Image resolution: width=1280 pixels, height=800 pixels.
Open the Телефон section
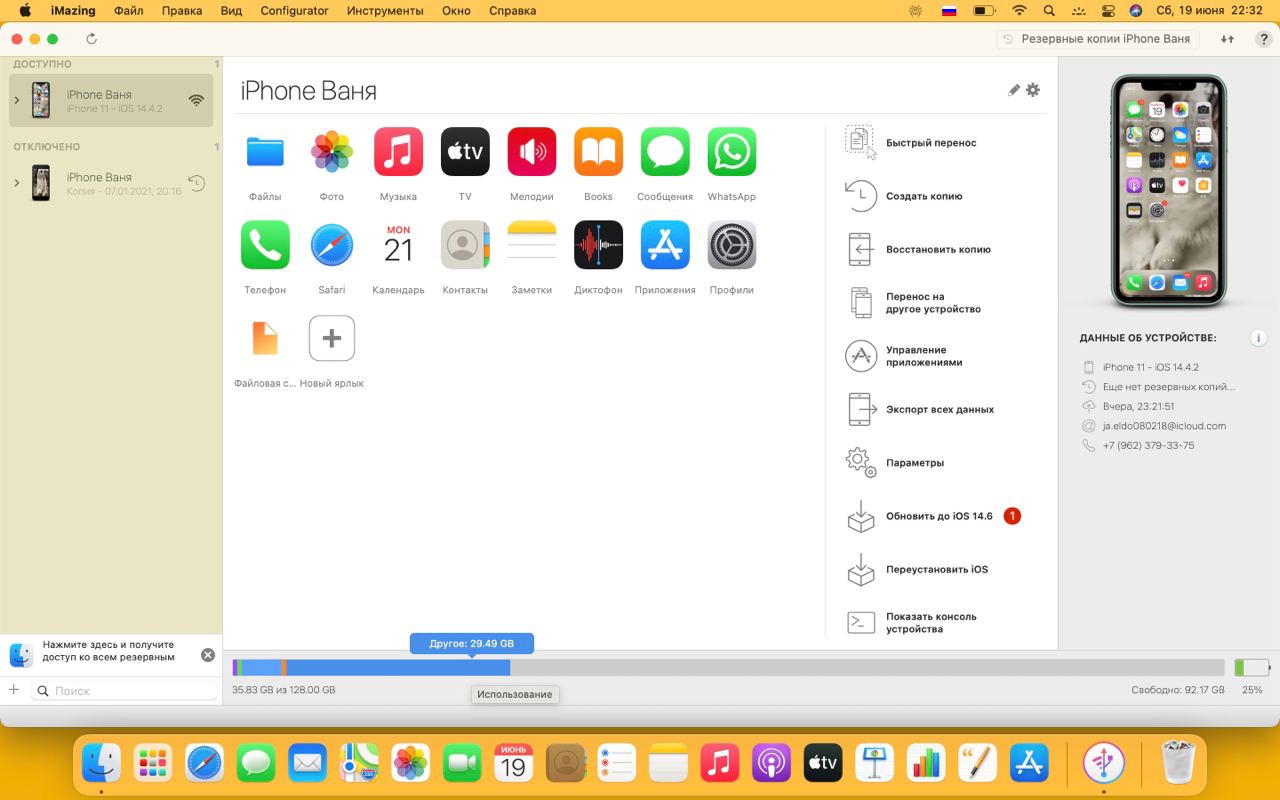(x=265, y=245)
